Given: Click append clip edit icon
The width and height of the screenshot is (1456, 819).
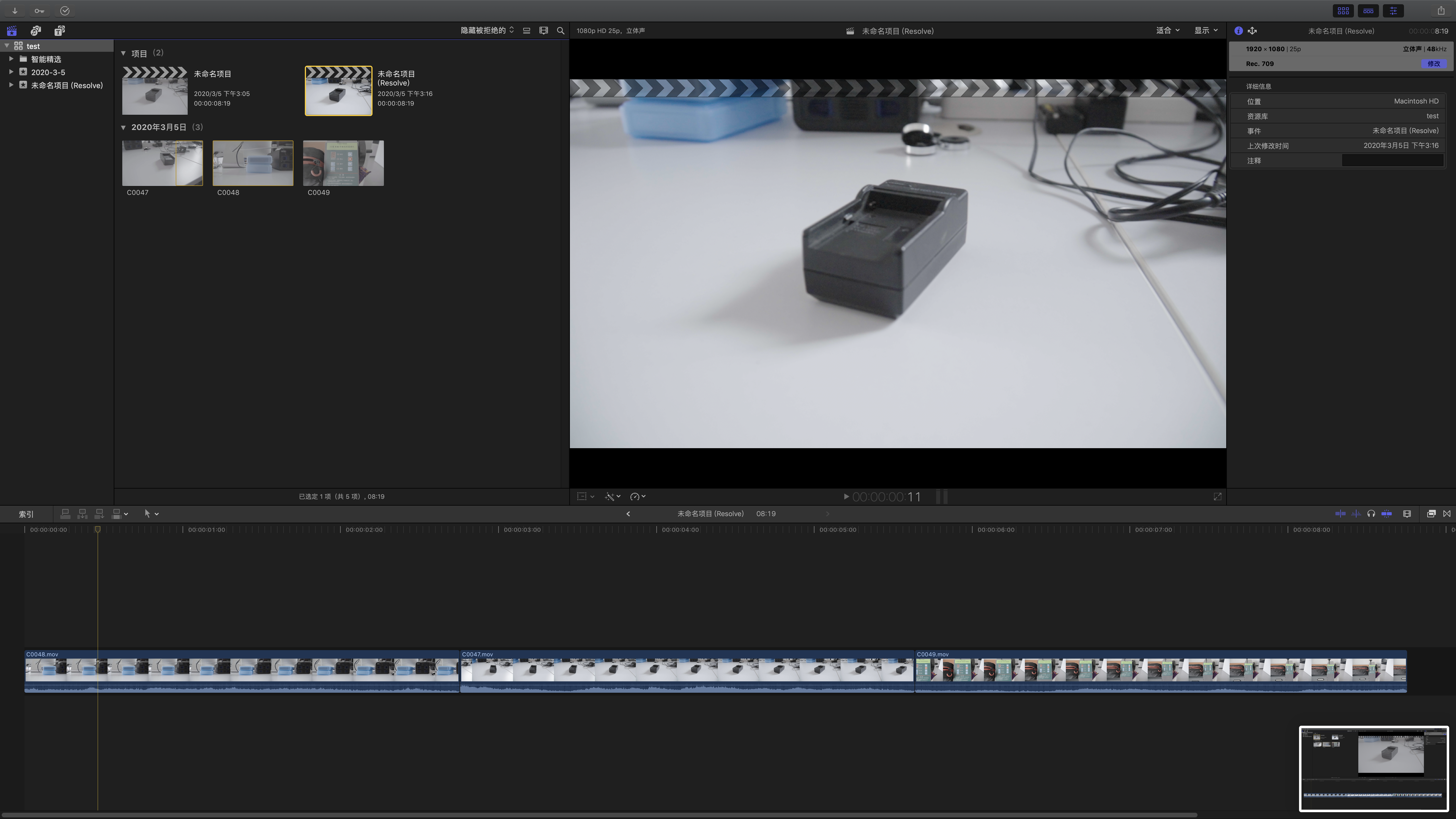Looking at the screenshot, I should [x=99, y=514].
